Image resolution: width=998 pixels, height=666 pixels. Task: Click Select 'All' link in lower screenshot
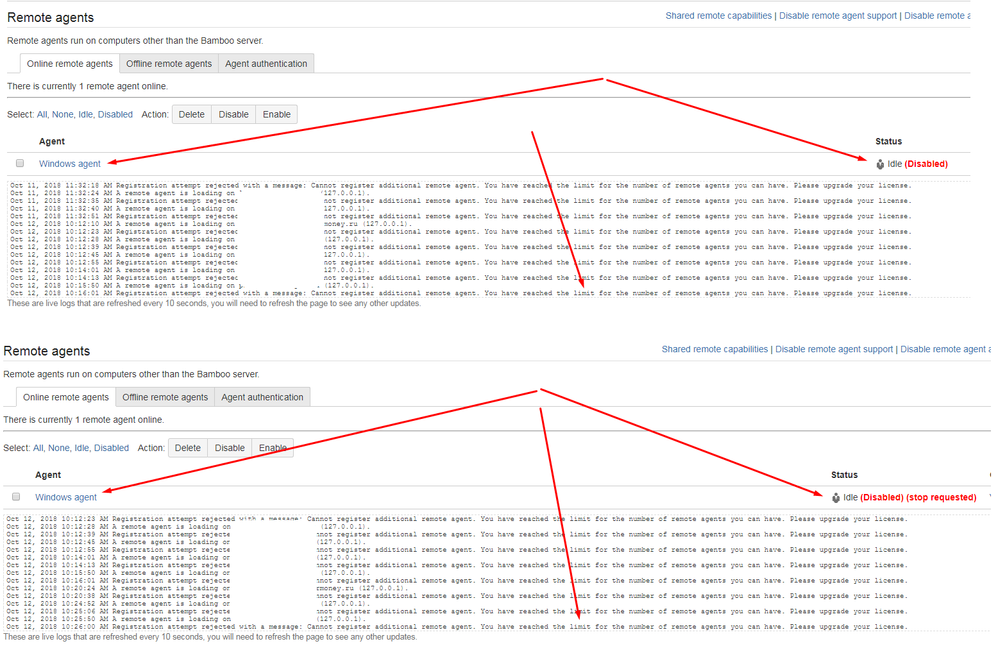[38, 448]
